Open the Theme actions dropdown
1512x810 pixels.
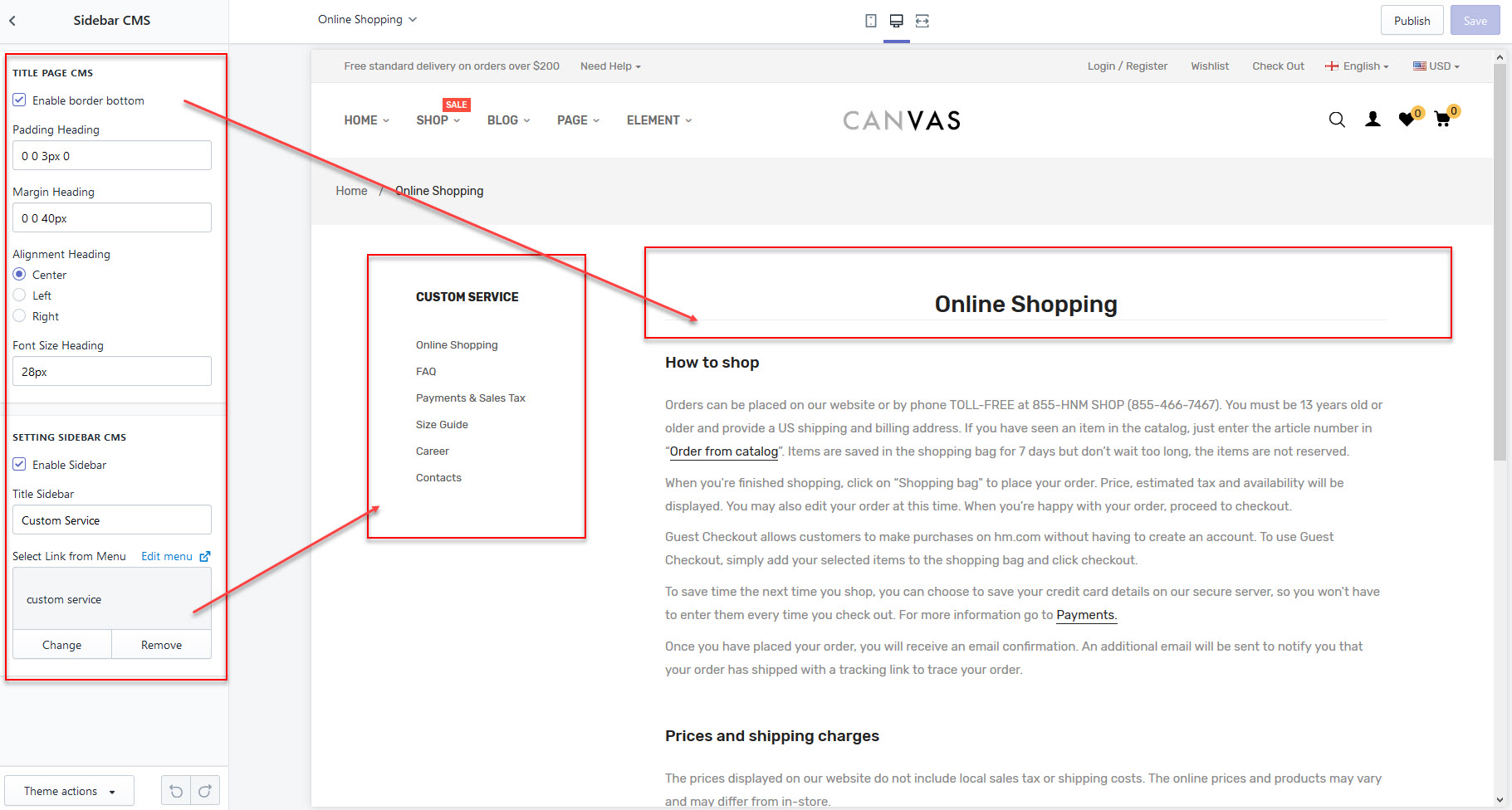pyautogui.click(x=70, y=791)
